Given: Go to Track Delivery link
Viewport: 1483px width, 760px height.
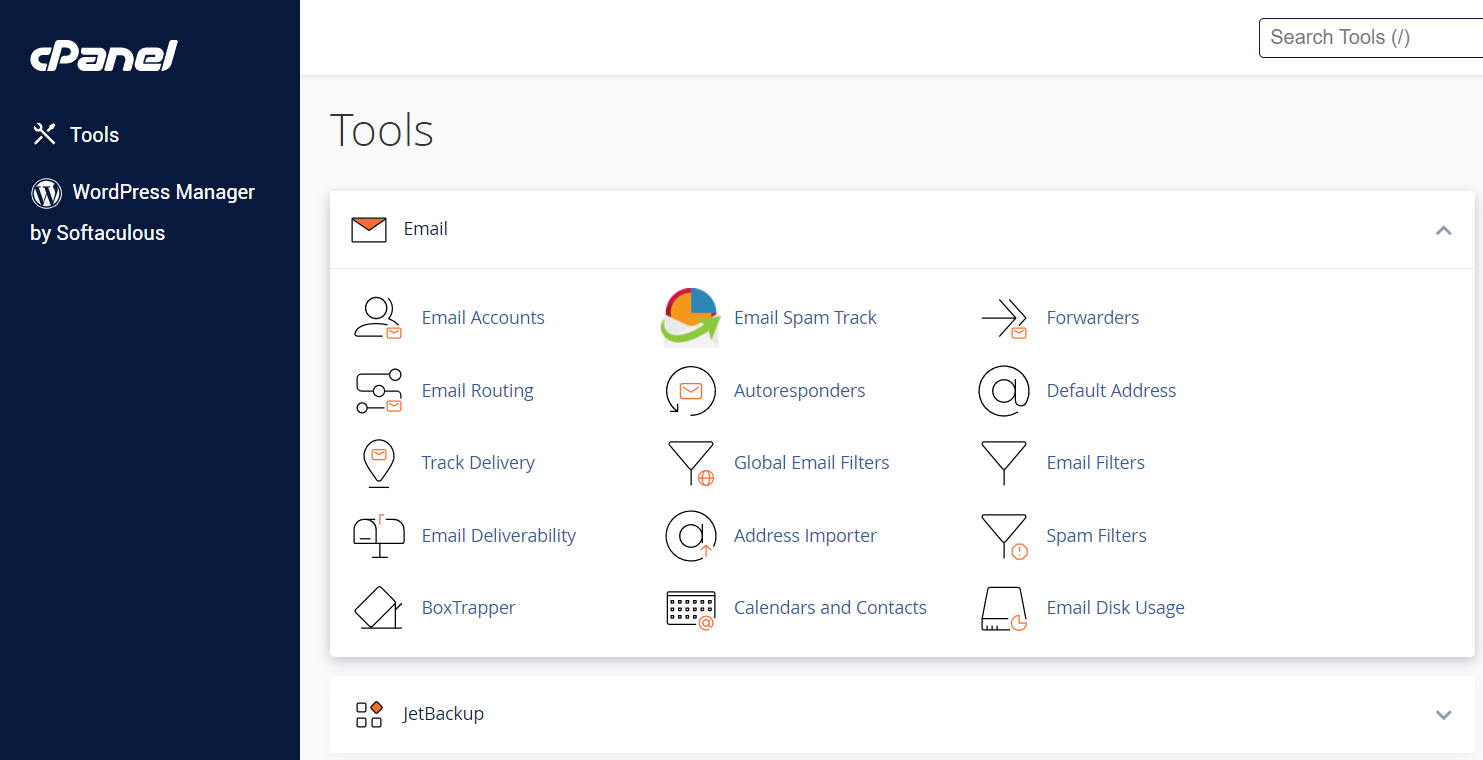Looking at the screenshot, I should coord(478,463).
